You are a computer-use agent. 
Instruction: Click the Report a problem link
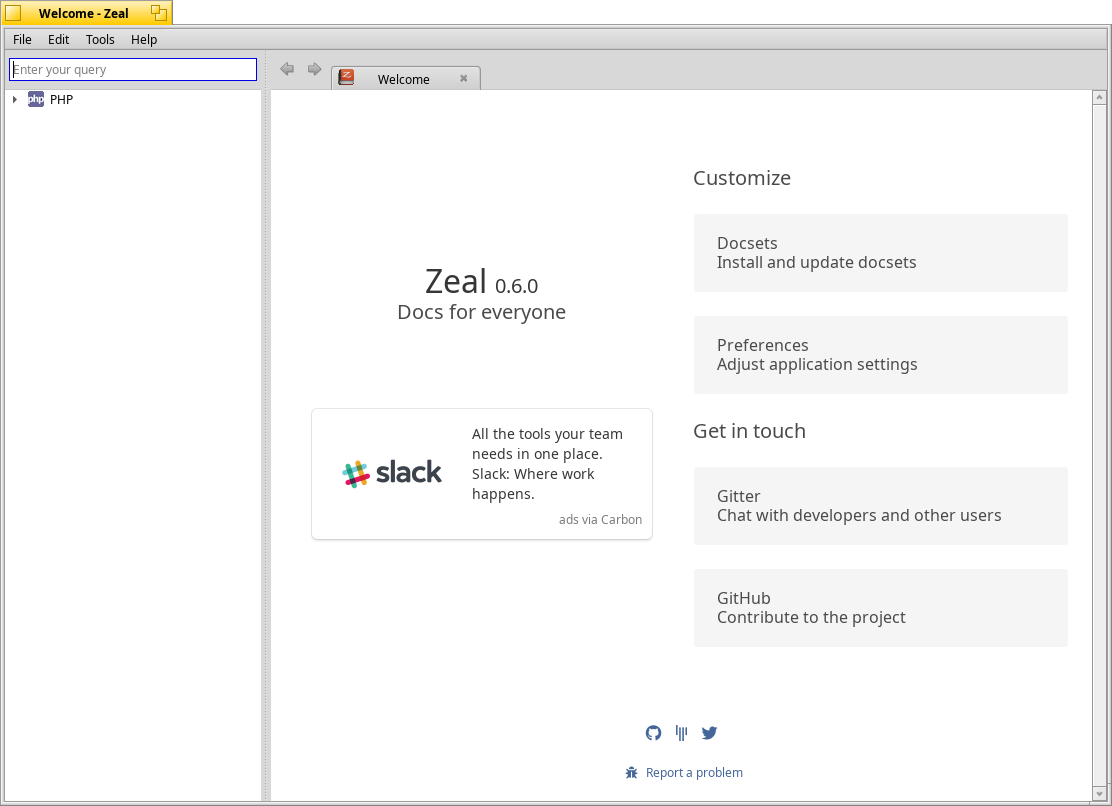point(694,773)
